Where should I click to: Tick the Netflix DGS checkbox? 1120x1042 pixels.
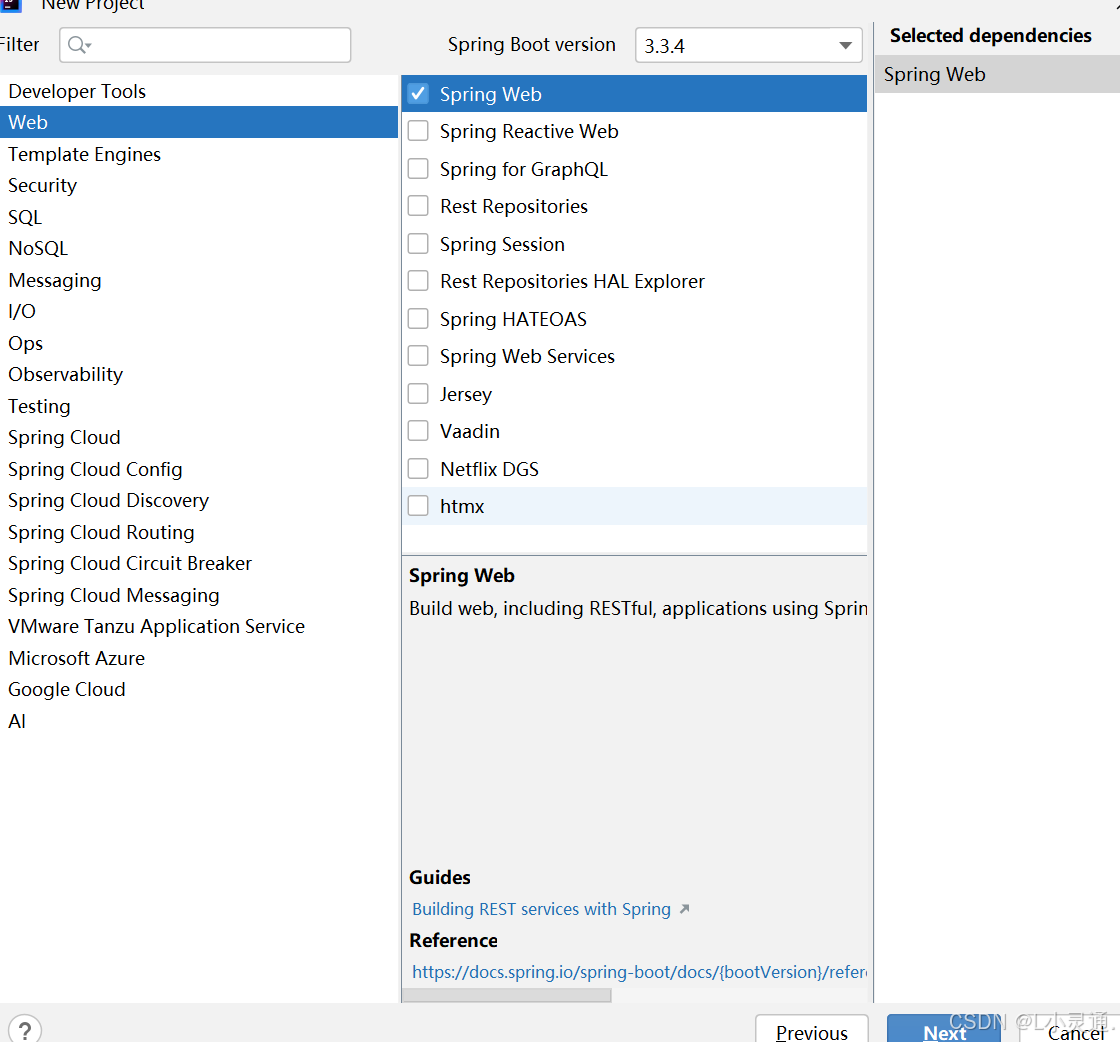[418, 469]
